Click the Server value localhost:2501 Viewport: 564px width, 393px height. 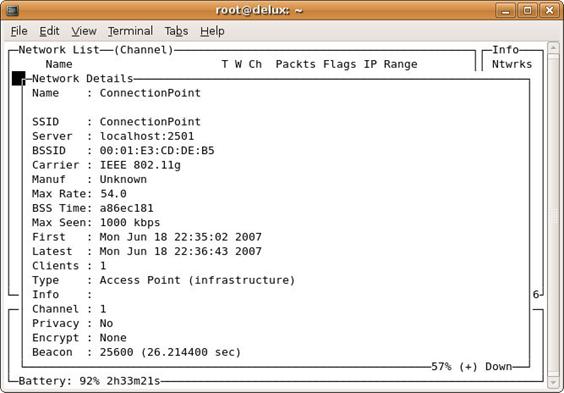click(147, 136)
